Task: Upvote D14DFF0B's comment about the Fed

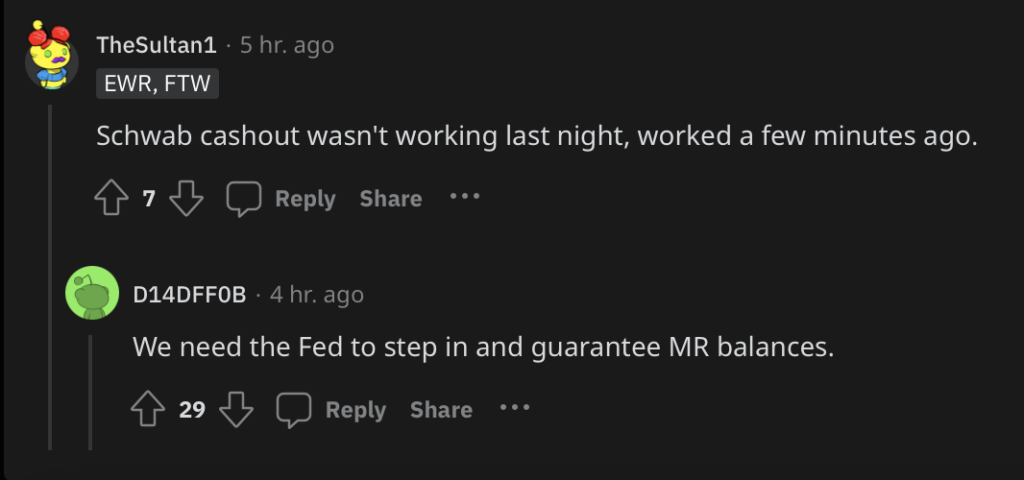Action: 148,409
